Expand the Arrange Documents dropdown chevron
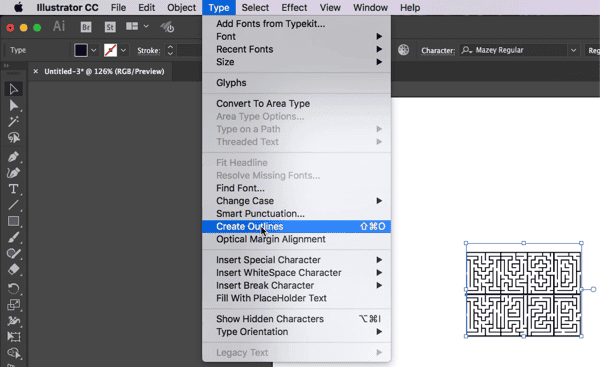600x367 pixels. coord(146,26)
